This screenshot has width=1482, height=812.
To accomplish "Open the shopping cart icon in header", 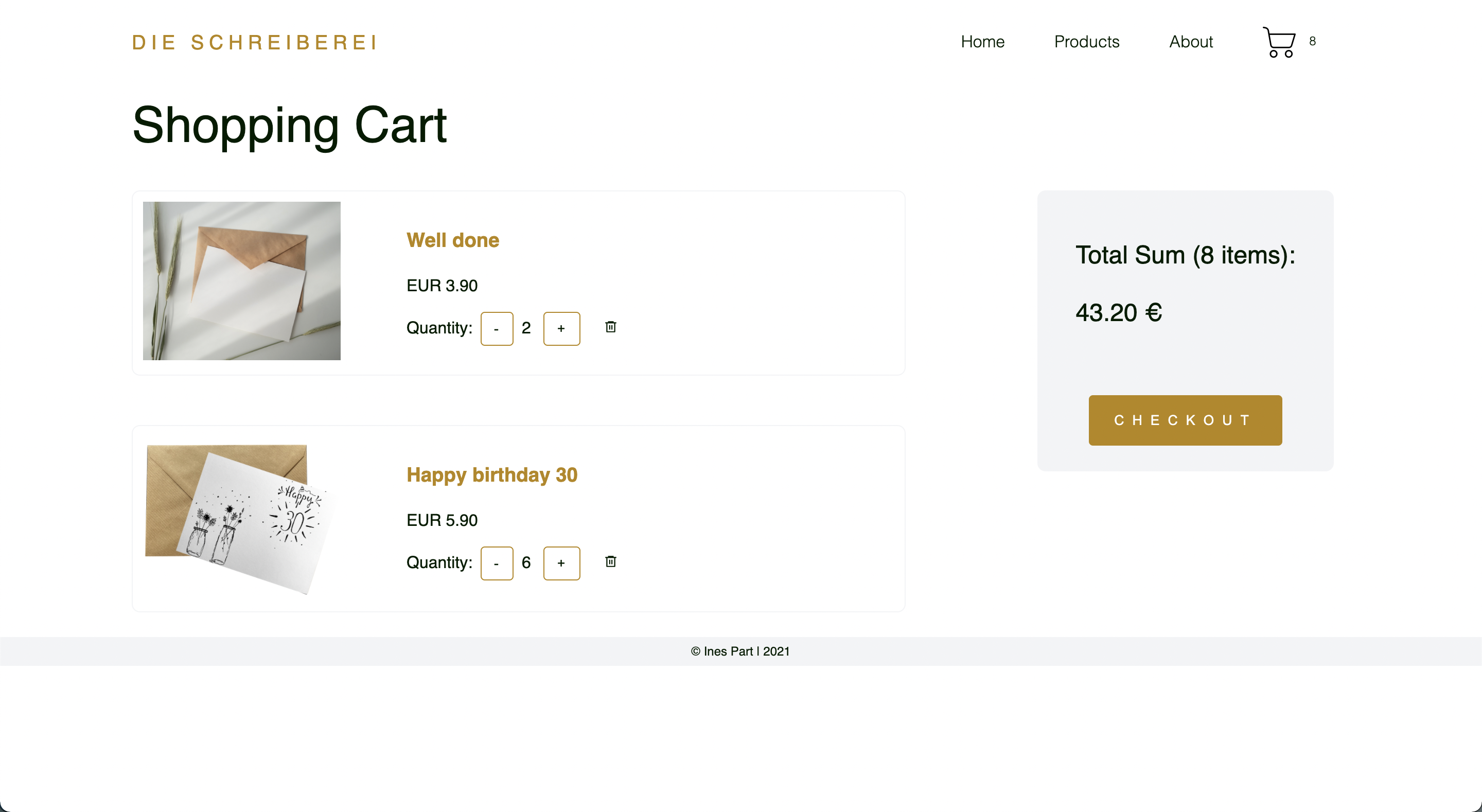I will tap(1278, 42).
